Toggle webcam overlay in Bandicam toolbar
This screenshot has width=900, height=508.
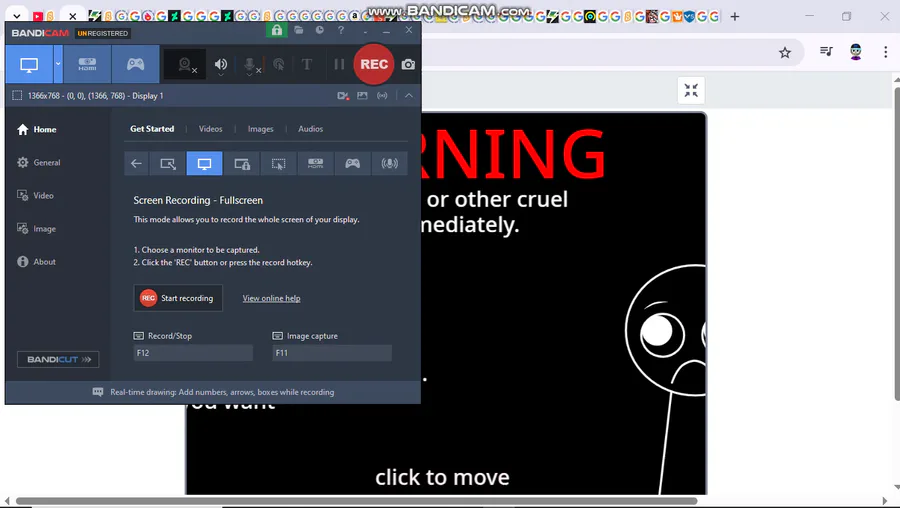coord(185,65)
